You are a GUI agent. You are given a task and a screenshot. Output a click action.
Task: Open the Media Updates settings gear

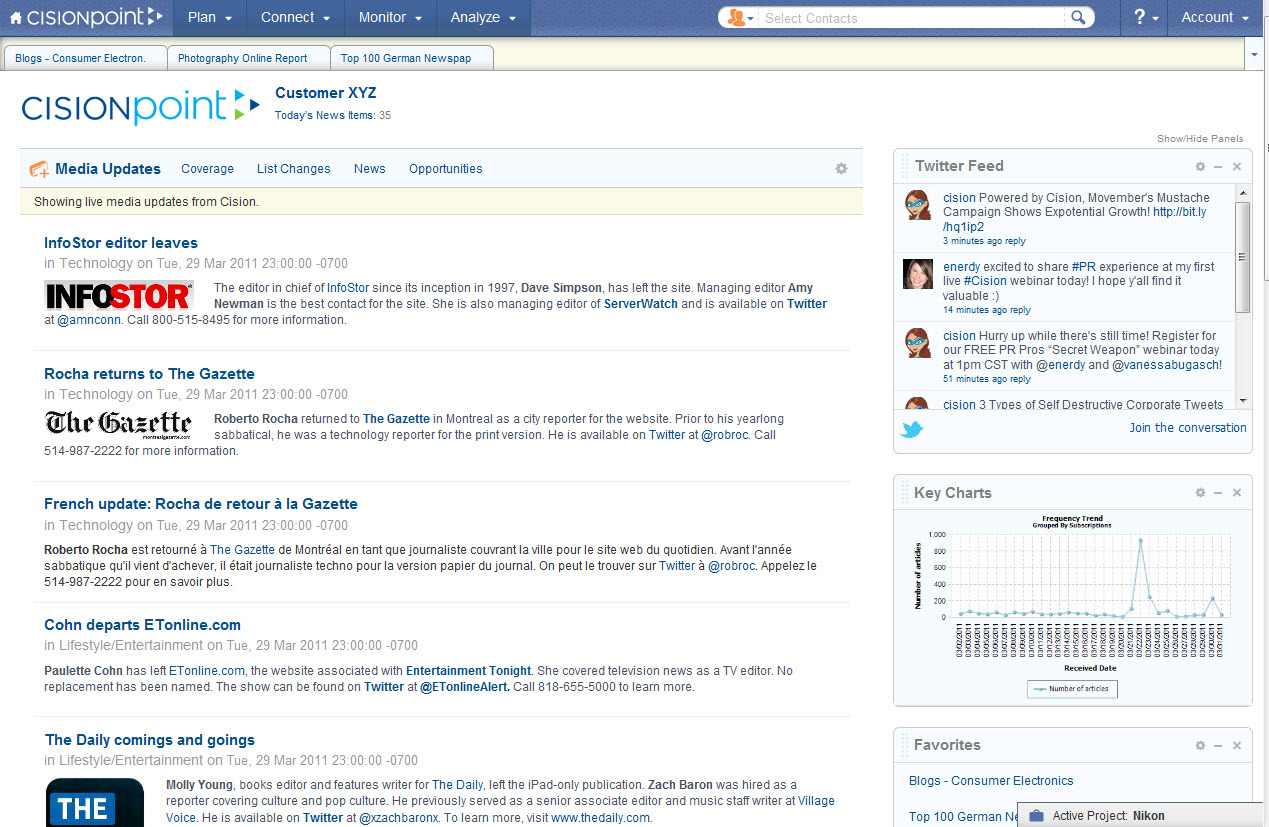(x=841, y=168)
